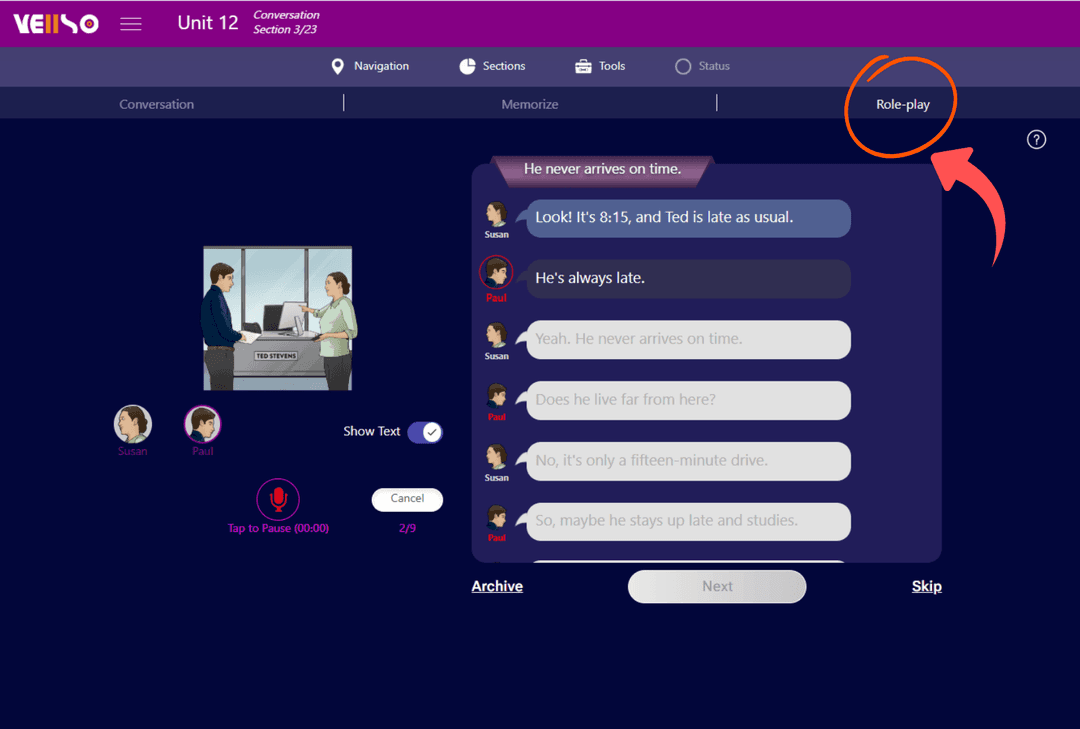Viewport: 1080px width, 729px height.
Task: Tap the red microphone icon
Action: tap(278, 498)
